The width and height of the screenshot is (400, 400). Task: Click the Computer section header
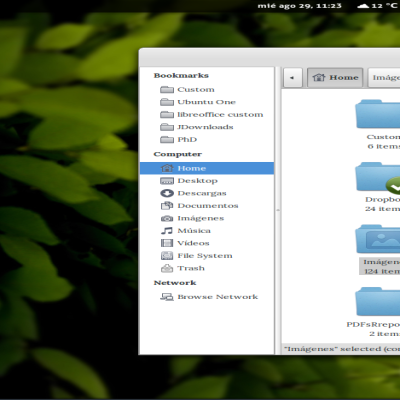coord(177,154)
